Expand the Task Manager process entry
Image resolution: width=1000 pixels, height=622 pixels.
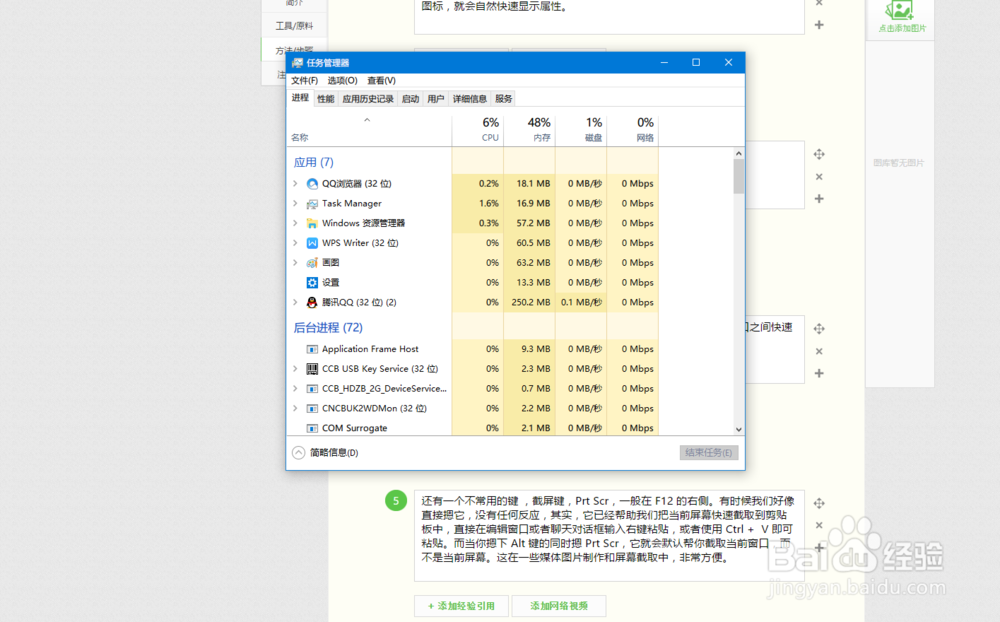[x=297, y=203]
